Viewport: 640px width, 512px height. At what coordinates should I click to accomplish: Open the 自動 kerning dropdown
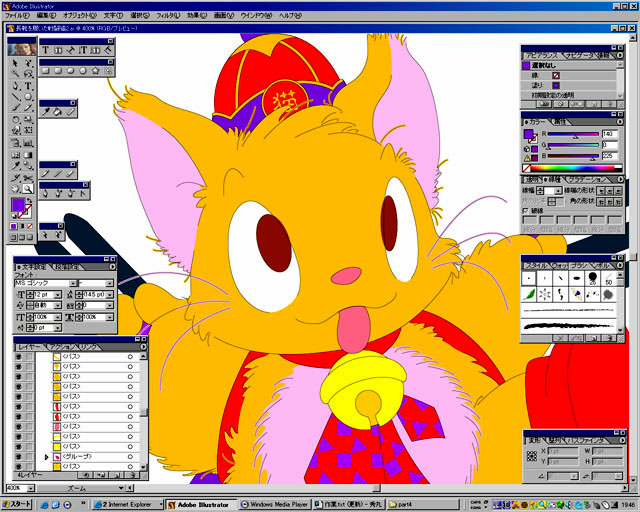pyautogui.click(x=57, y=305)
